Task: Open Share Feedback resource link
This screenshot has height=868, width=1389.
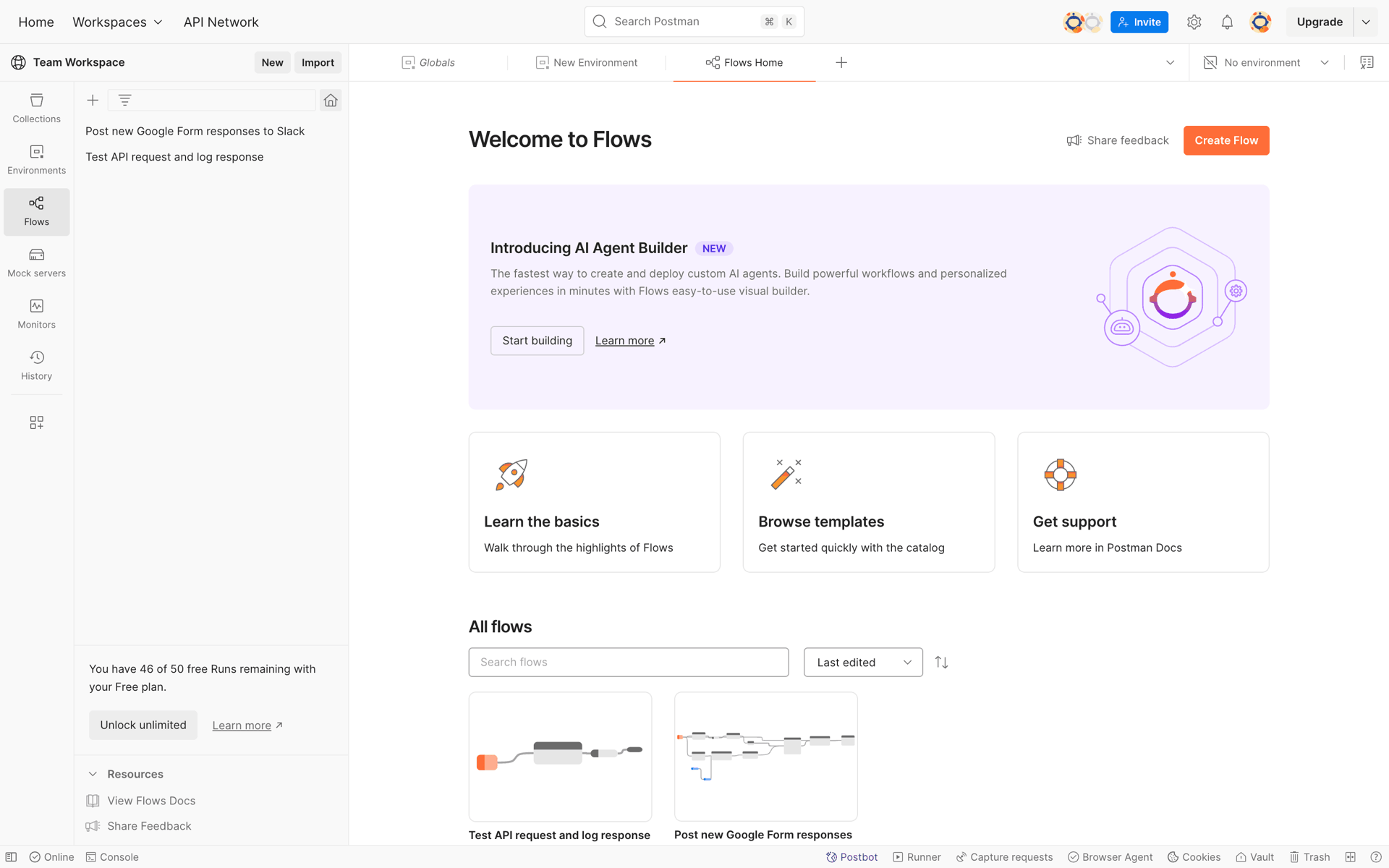Action: coord(138,826)
